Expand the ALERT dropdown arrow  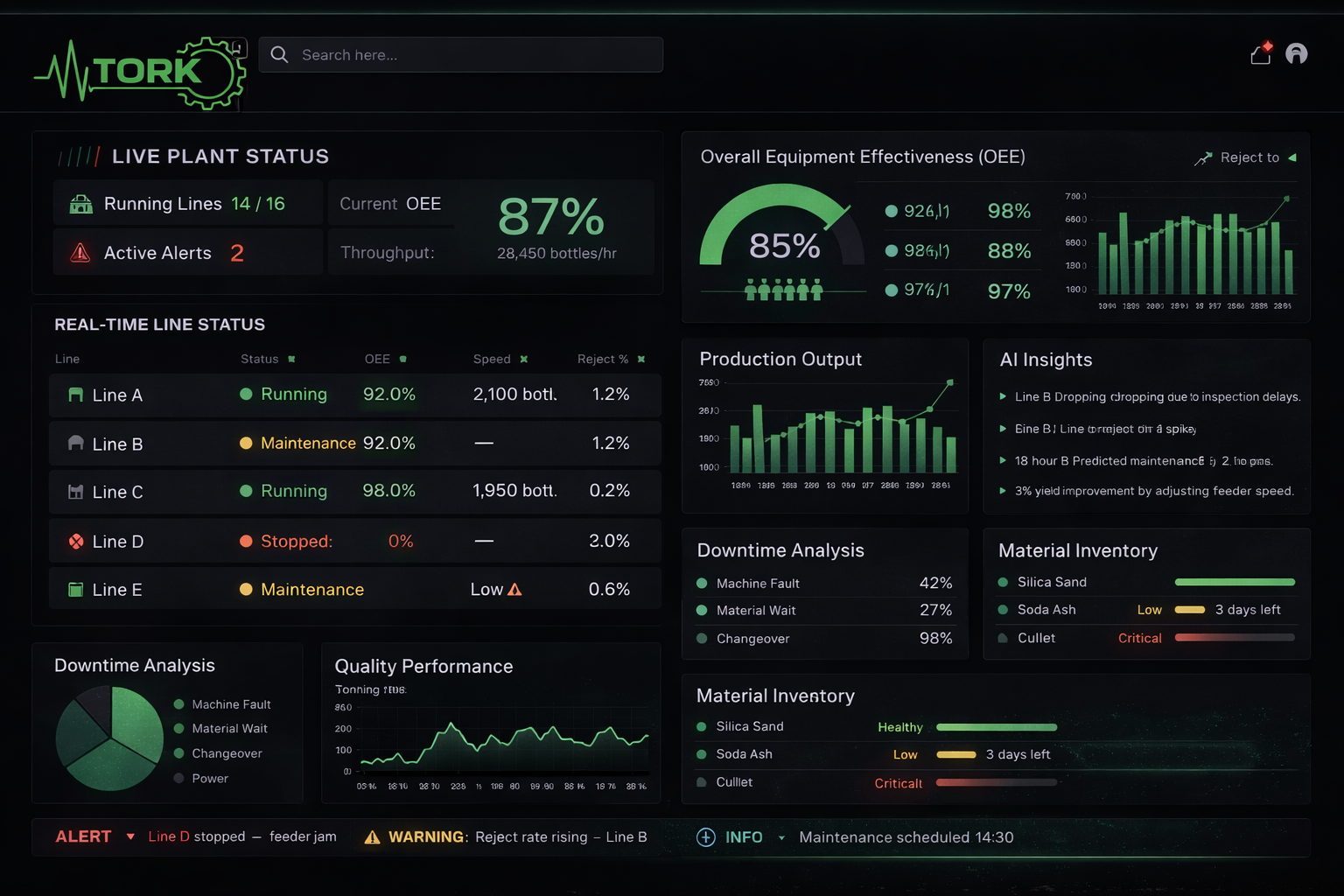click(x=130, y=836)
